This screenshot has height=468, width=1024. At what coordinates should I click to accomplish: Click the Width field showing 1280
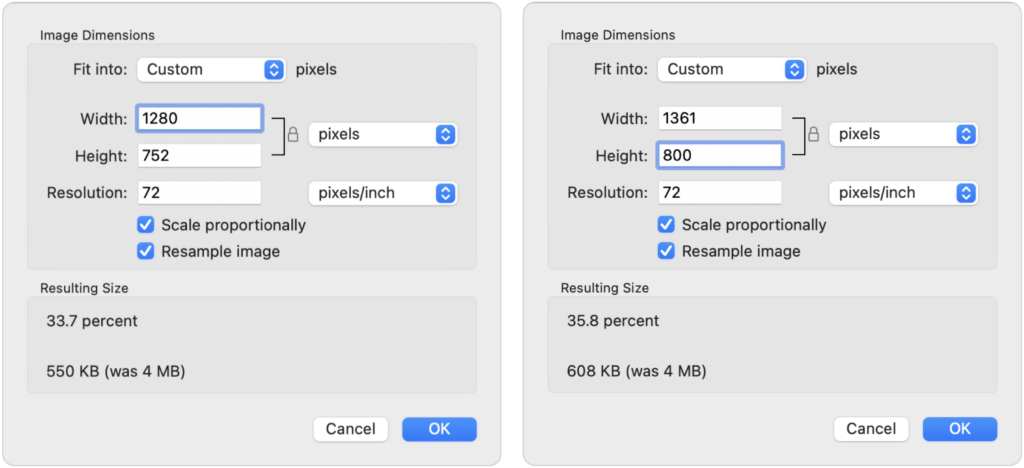200,118
